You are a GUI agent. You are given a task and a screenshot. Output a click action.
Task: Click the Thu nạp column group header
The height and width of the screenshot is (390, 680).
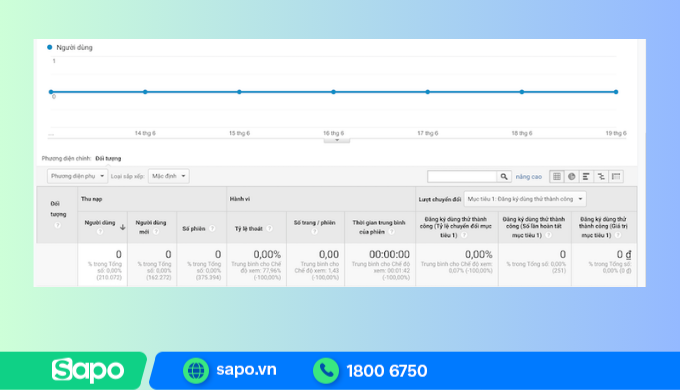click(x=92, y=199)
